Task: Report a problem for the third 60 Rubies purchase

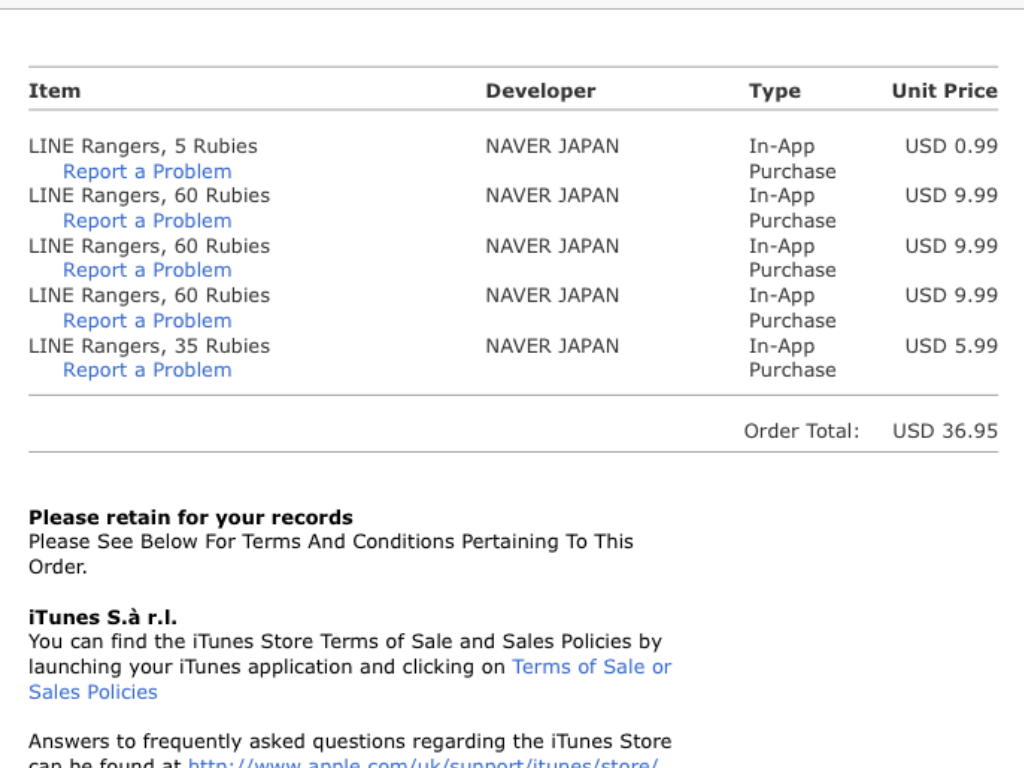Action: pyautogui.click(x=147, y=320)
